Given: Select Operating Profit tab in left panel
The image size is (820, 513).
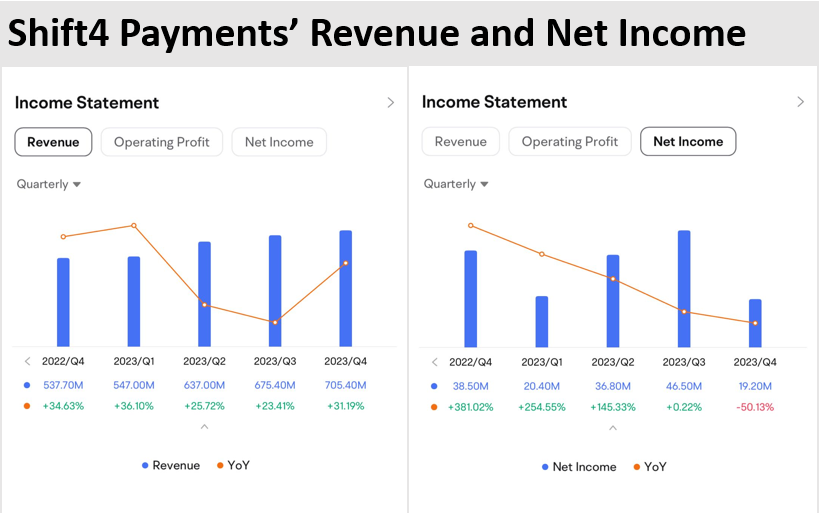Looking at the screenshot, I should [162, 142].
